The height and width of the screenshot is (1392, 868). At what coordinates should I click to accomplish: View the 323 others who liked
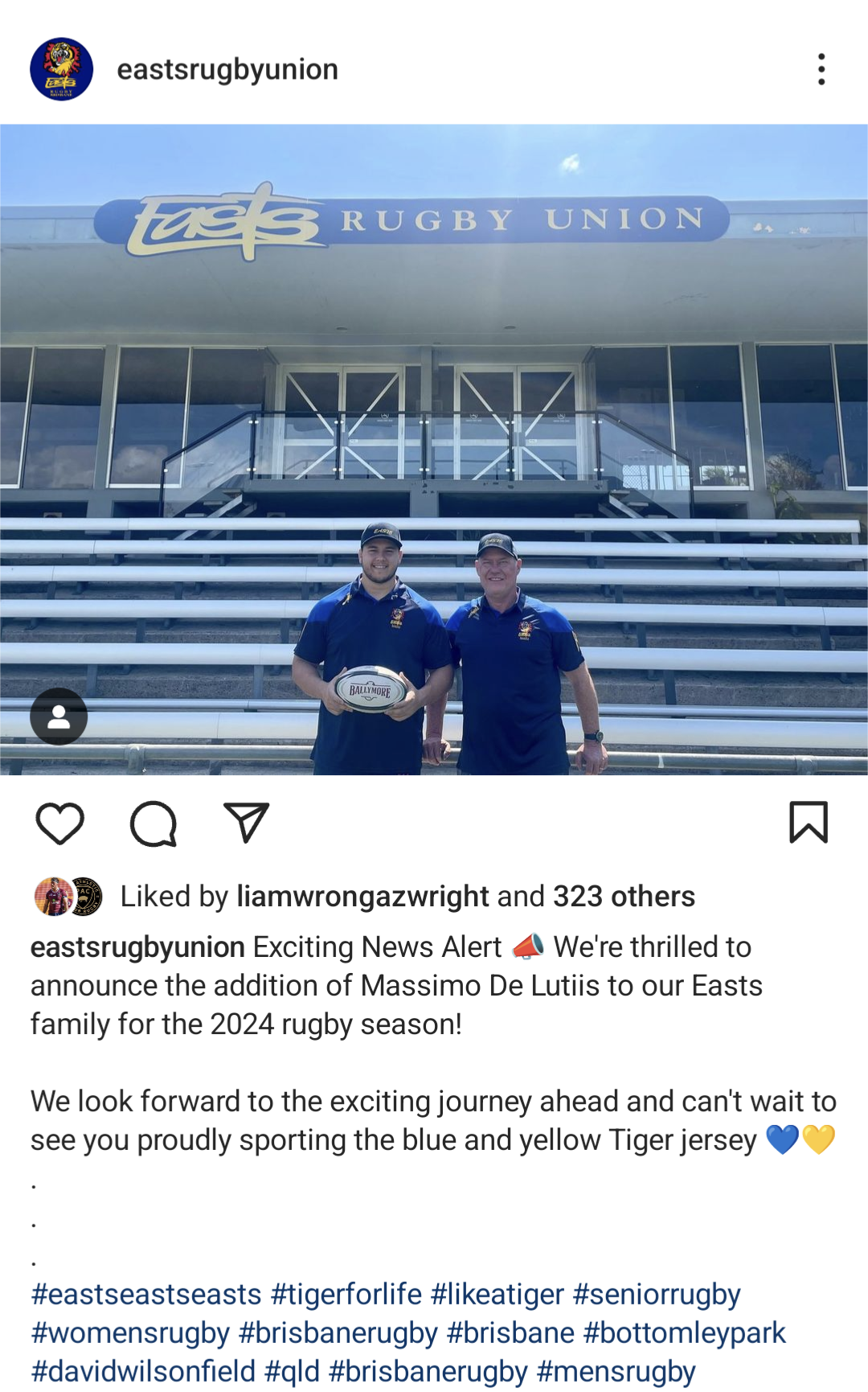[x=624, y=897]
